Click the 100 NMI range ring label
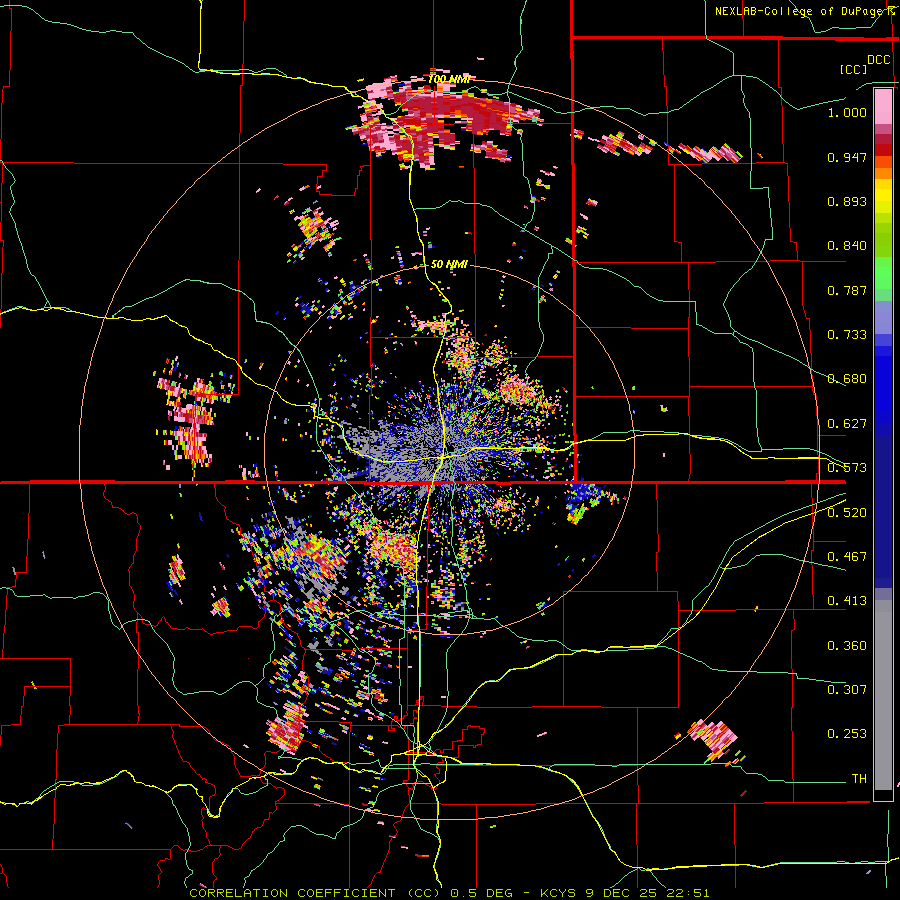Viewport: 900px width, 900px height. pos(449,79)
